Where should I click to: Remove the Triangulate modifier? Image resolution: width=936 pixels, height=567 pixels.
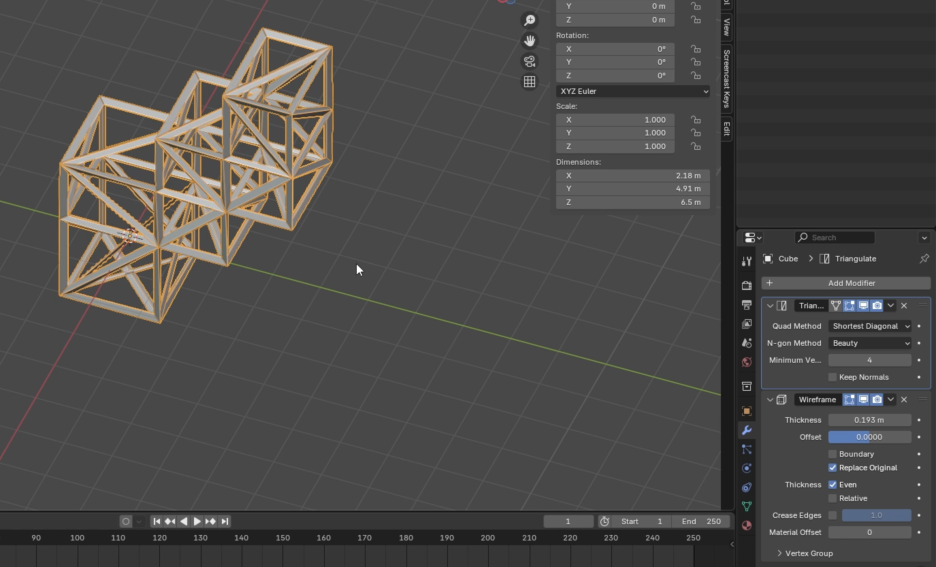coord(904,306)
